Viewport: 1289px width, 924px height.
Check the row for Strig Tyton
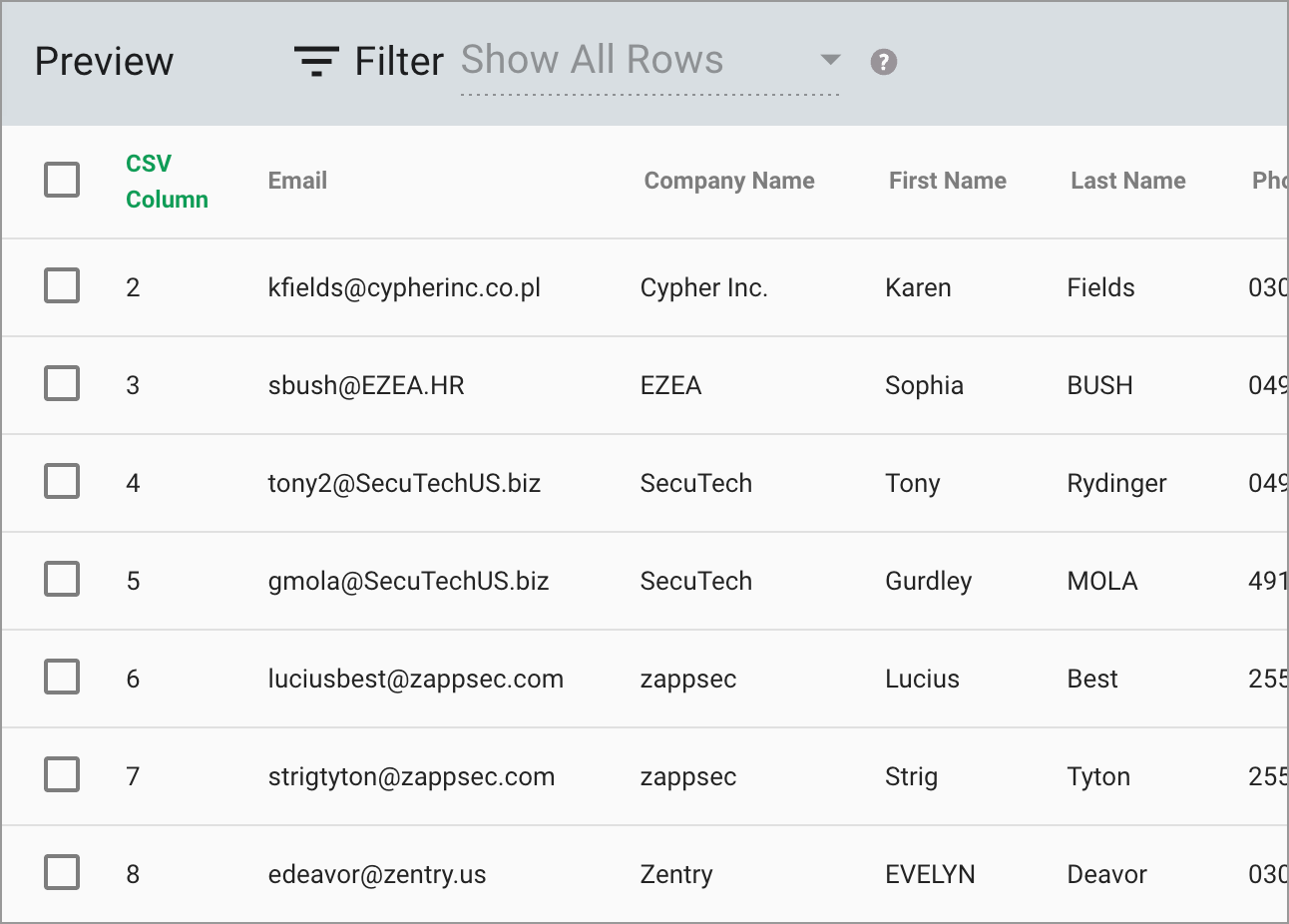pos(61,775)
